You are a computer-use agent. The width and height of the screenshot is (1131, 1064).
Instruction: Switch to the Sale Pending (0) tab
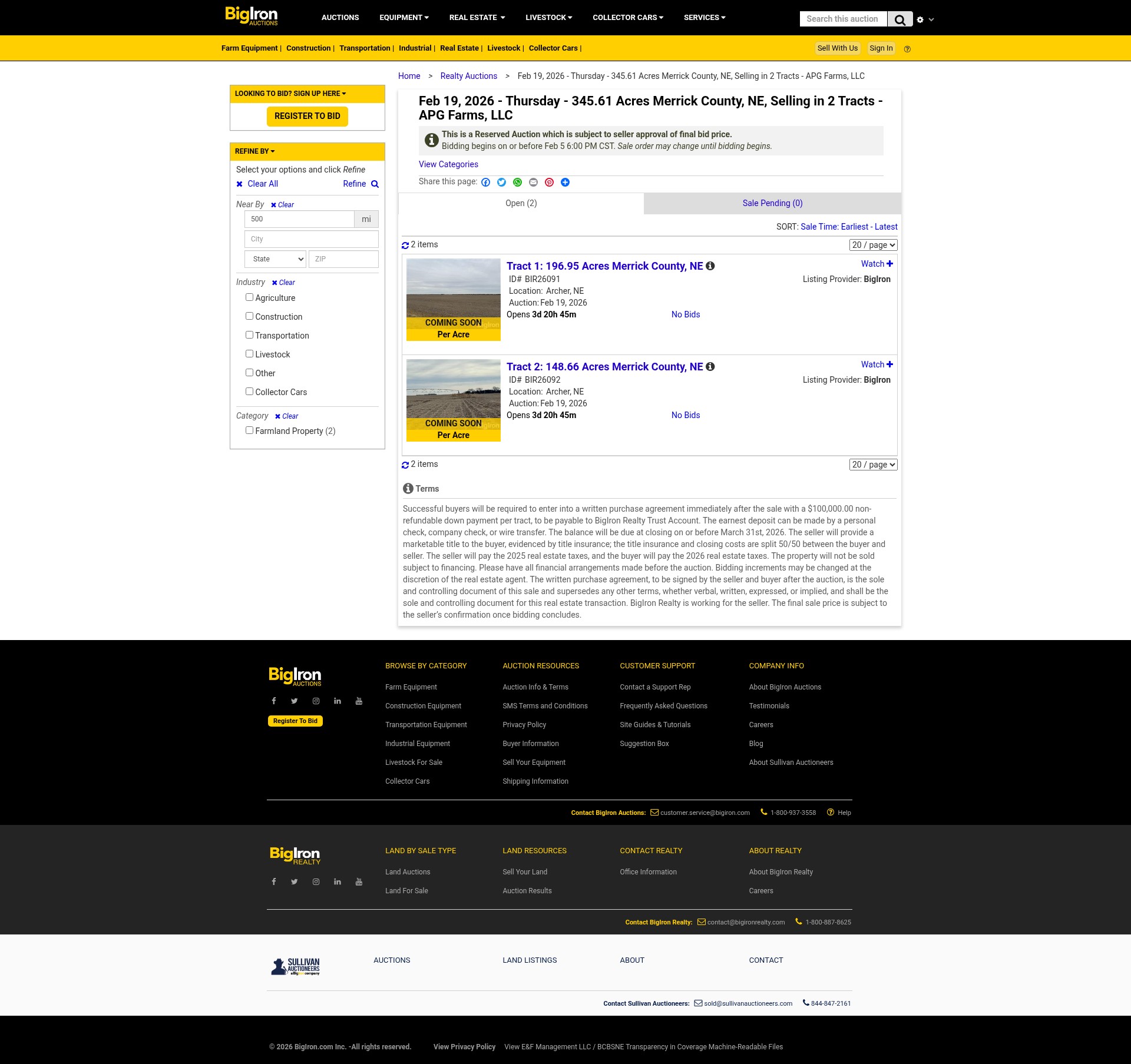click(x=772, y=203)
